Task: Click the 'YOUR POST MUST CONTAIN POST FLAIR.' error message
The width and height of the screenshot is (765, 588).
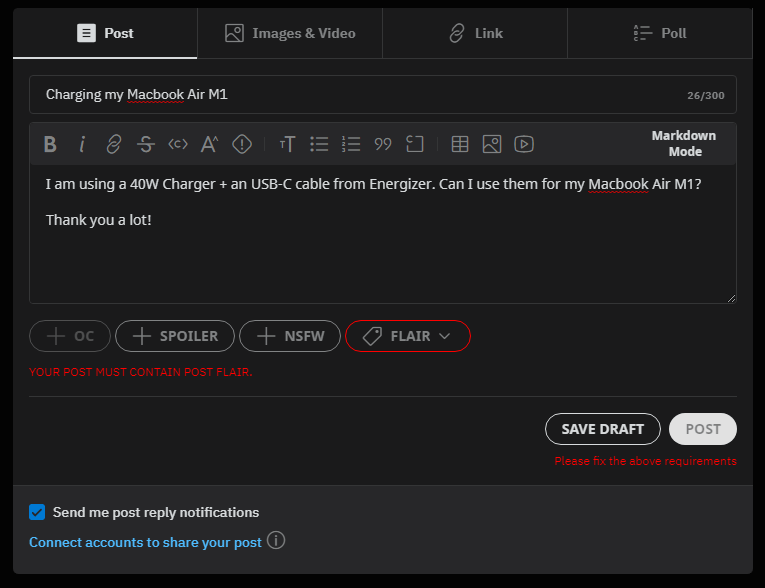Action: tap(141, 372)
